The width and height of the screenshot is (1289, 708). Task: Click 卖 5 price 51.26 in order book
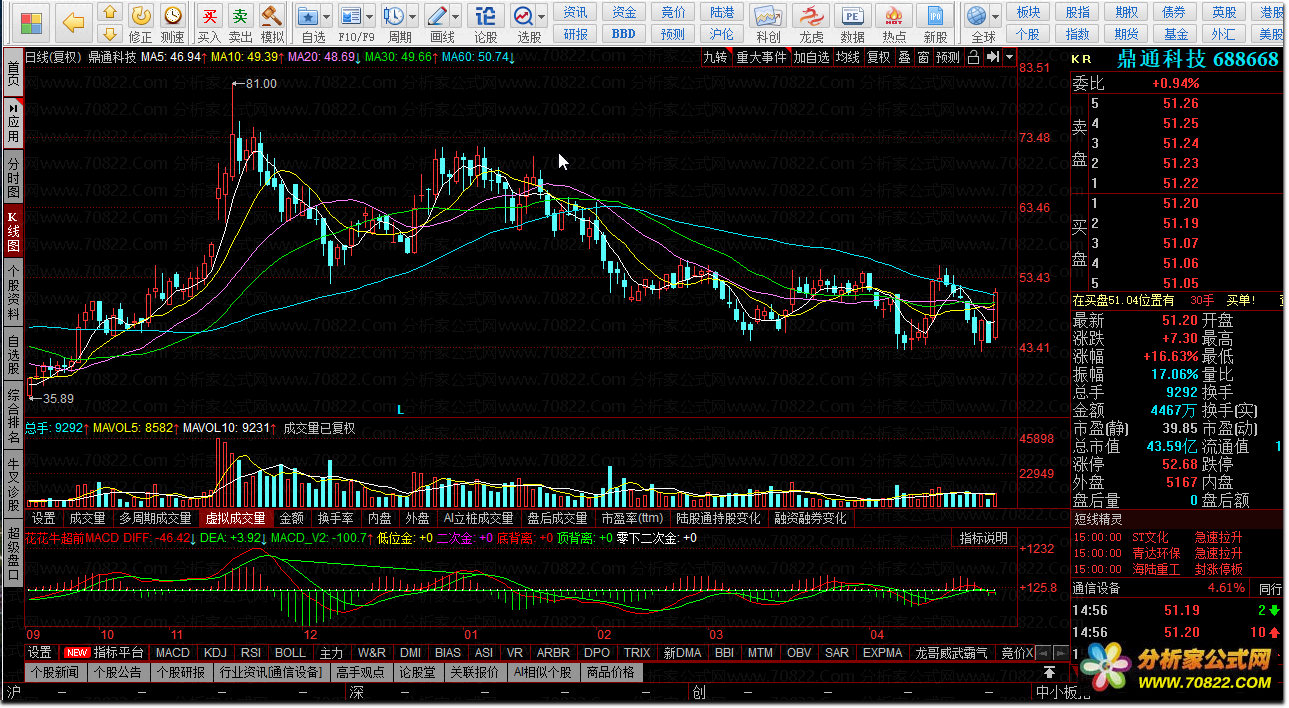(1180, 103)
